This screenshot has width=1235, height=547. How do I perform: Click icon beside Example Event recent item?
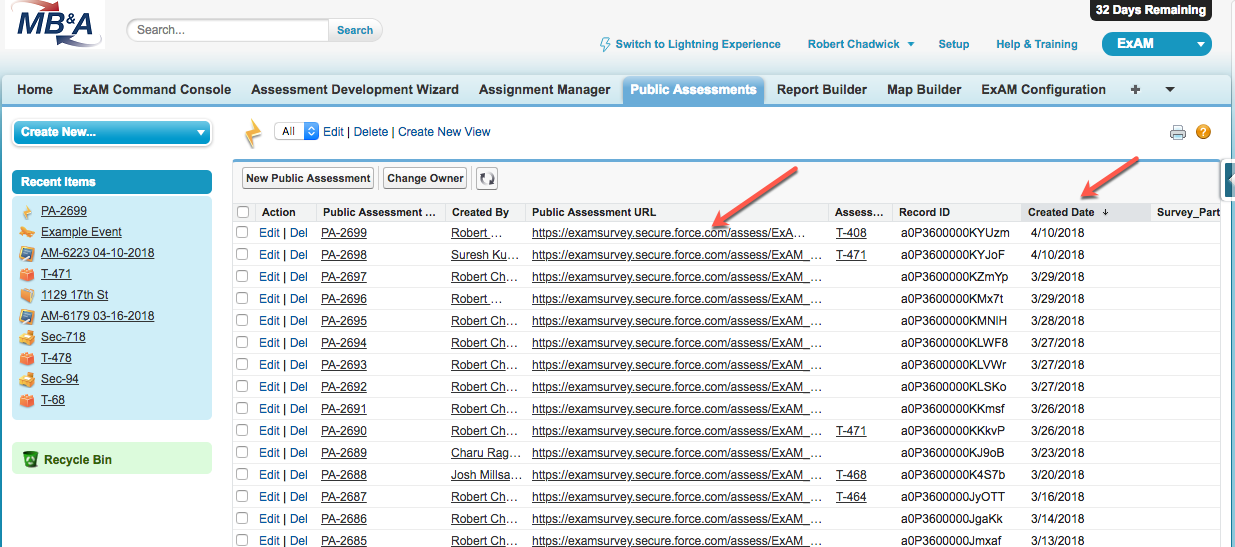pos(27,232)
